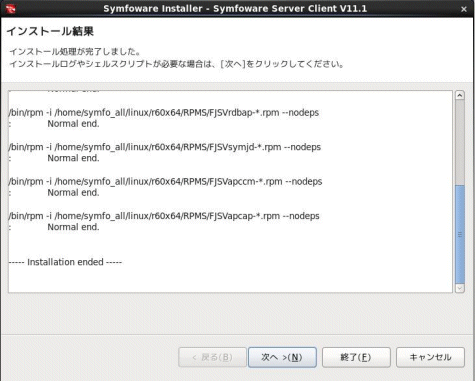Click the 'Installation ended' log line
475x381 pixels.
click(x=65, y=262)
